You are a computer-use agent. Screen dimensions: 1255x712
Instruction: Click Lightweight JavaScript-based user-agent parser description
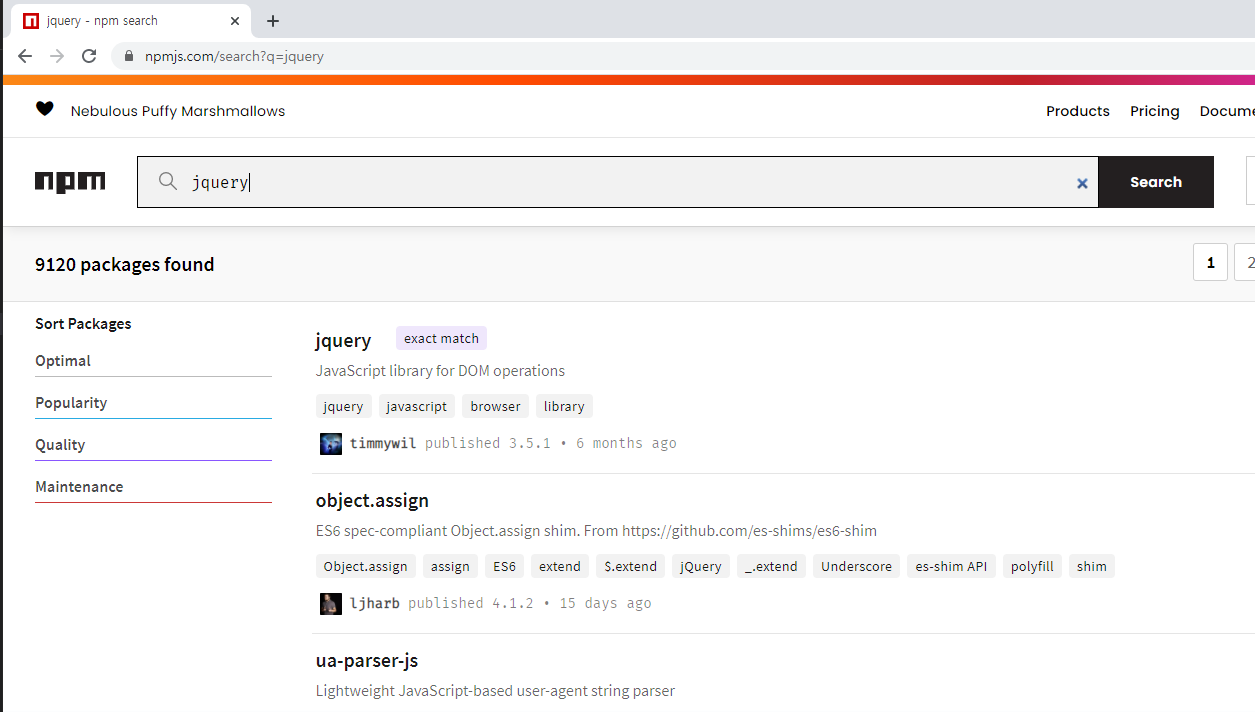pyautogui.click(x=495, y=691)
